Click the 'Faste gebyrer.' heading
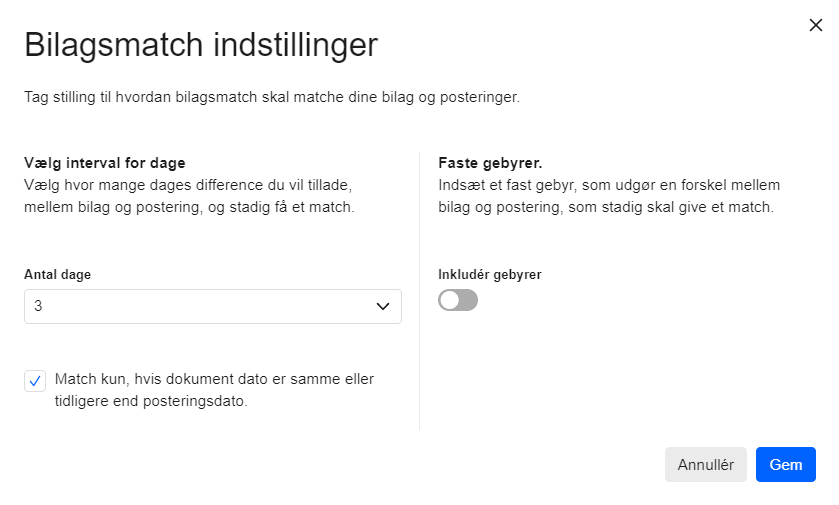 point(490,163)
